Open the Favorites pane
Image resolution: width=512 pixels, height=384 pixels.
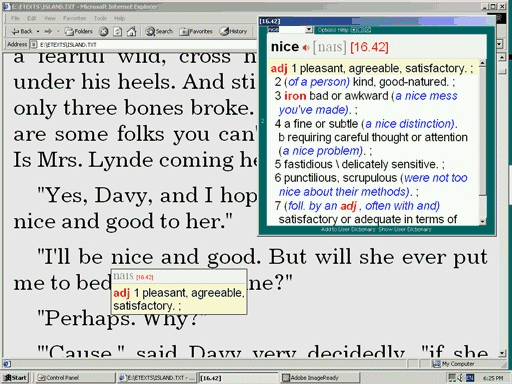(196, 31)
